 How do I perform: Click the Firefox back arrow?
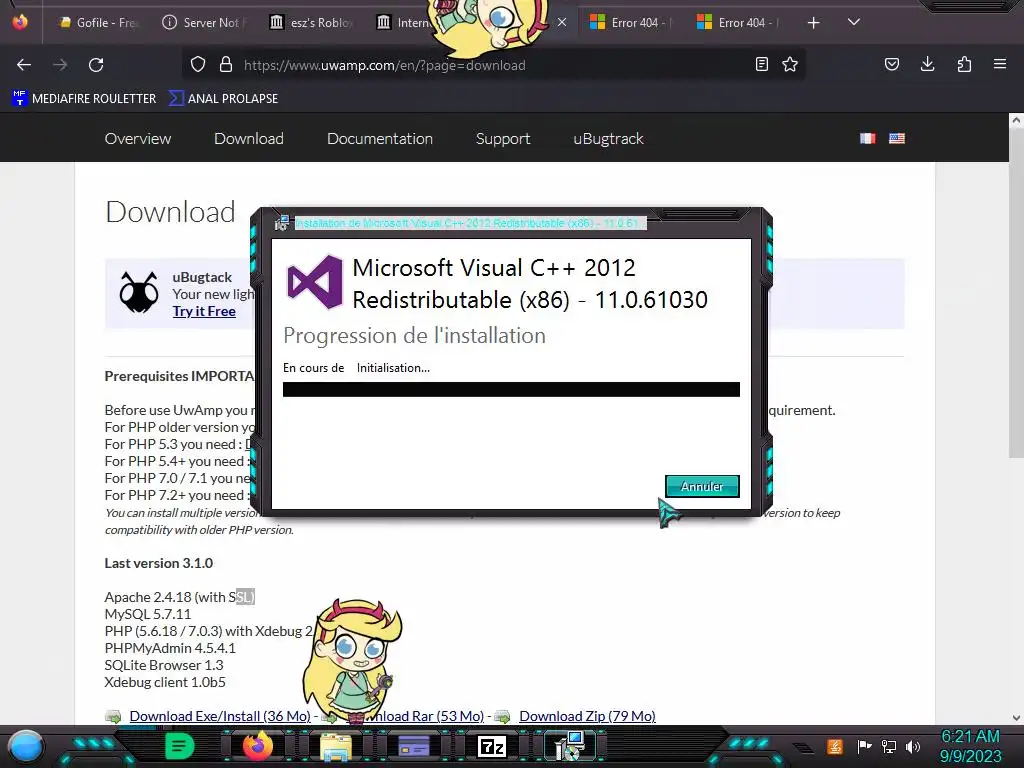click(x=24, y=65)
